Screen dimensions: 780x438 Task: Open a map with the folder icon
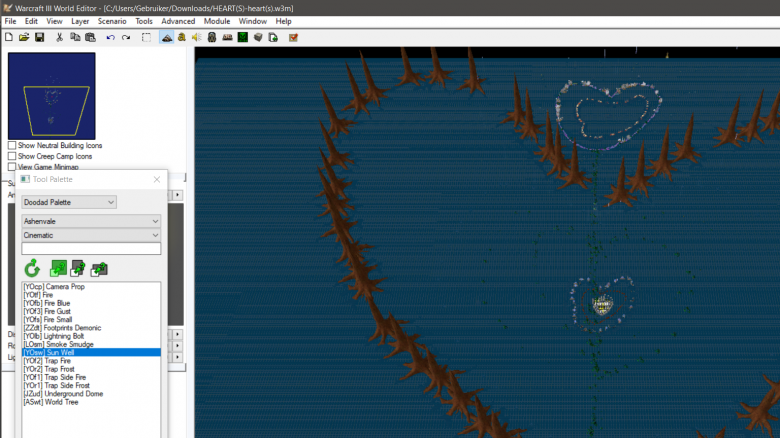pos(24,37)
